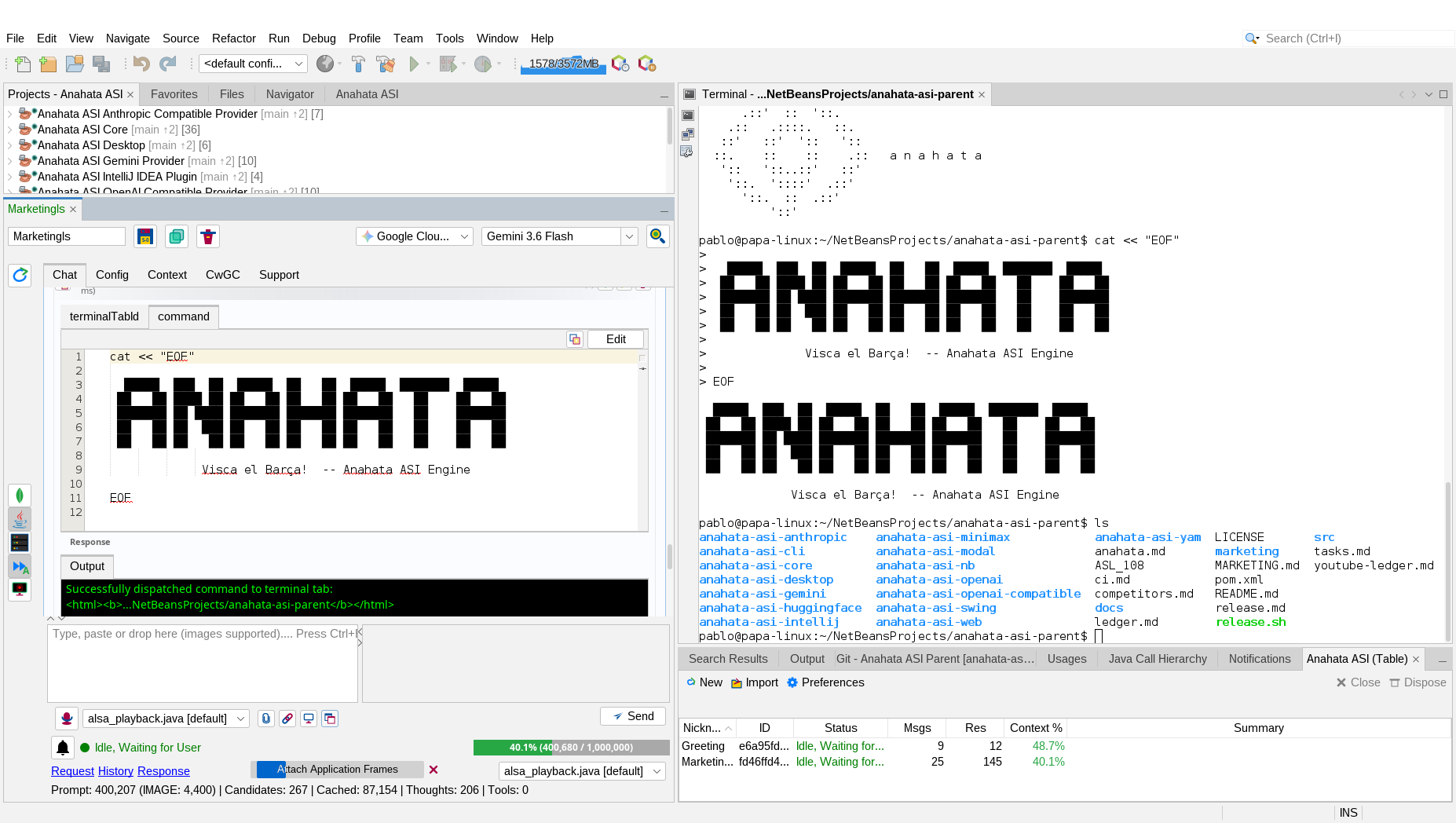Image resolution: width=1456 pixels, height=823 pixels.
Task: Click the save session floppy icon
Action: 145,236
